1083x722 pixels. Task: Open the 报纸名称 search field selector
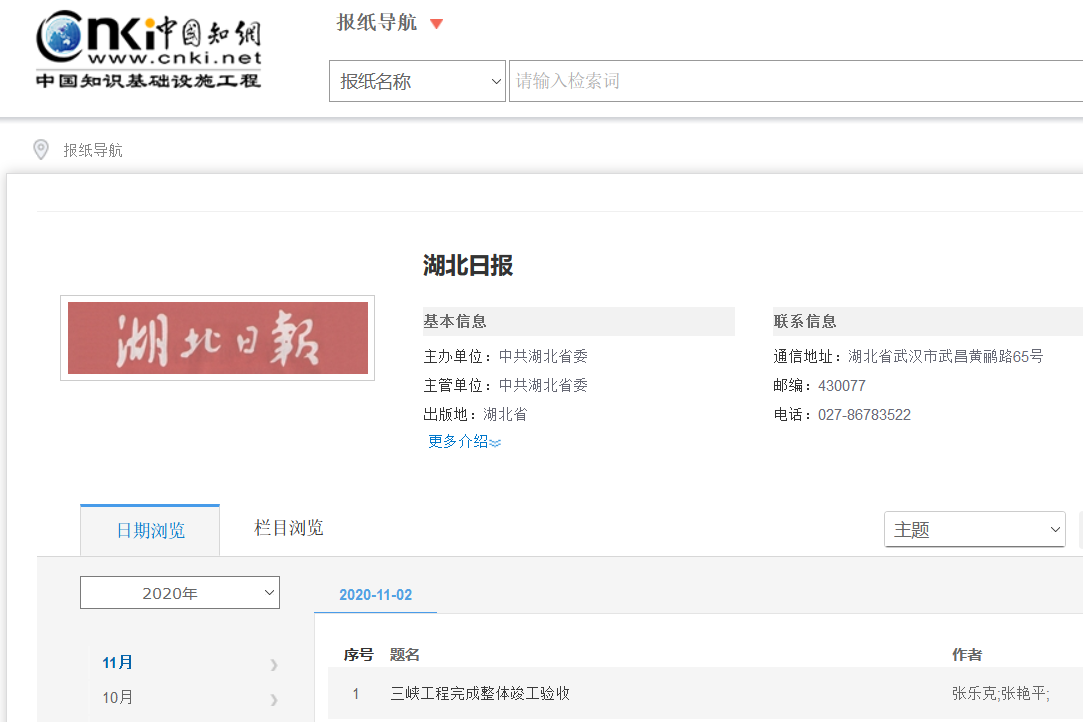point(417,82)
